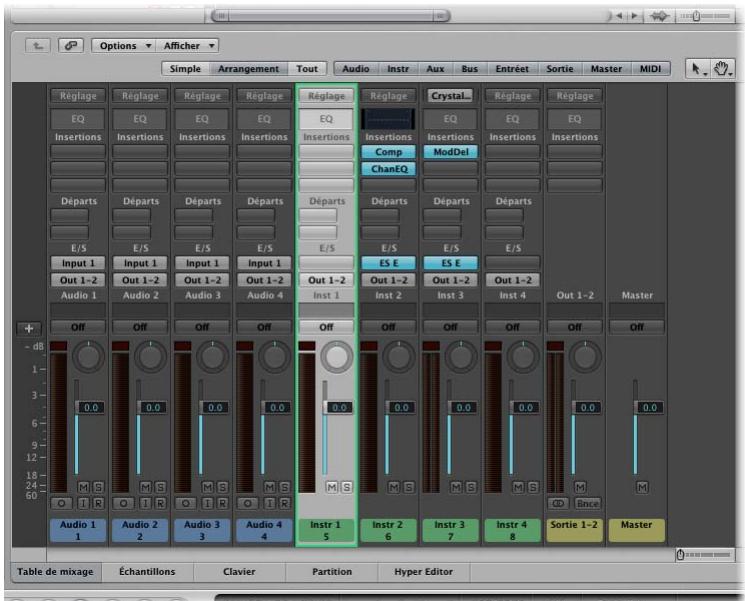Enable record R on Audio 1
The width and height of the screenshot is (745, 601).
pos(98,503)
